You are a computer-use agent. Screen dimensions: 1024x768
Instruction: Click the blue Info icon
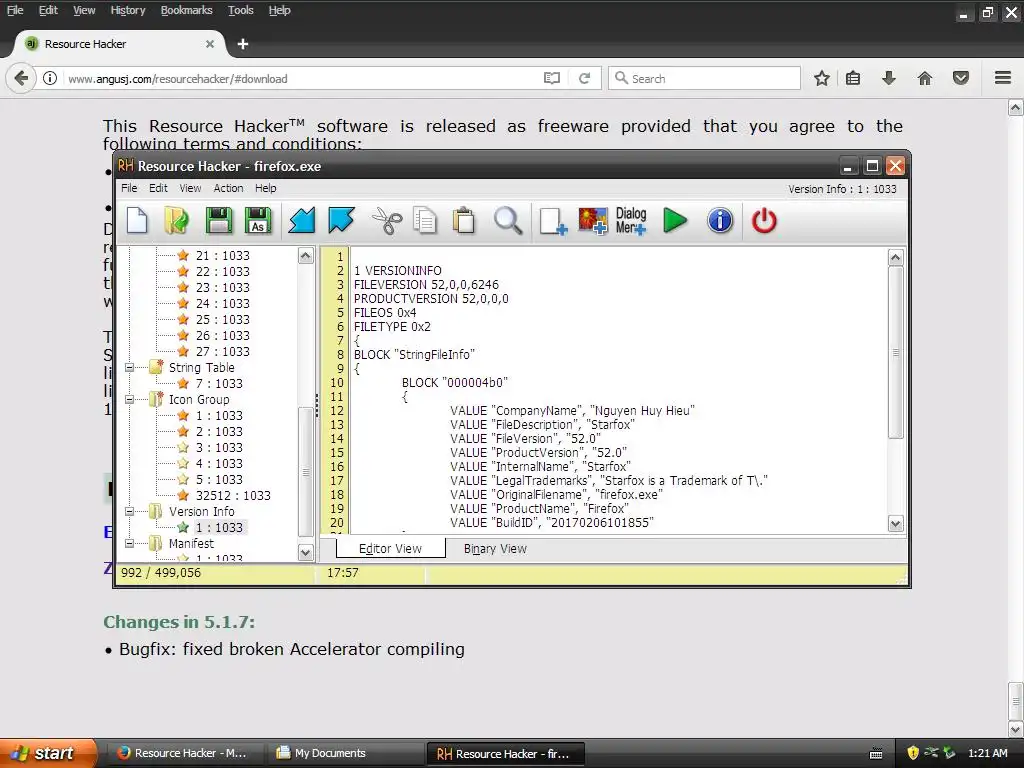[720, 221]
